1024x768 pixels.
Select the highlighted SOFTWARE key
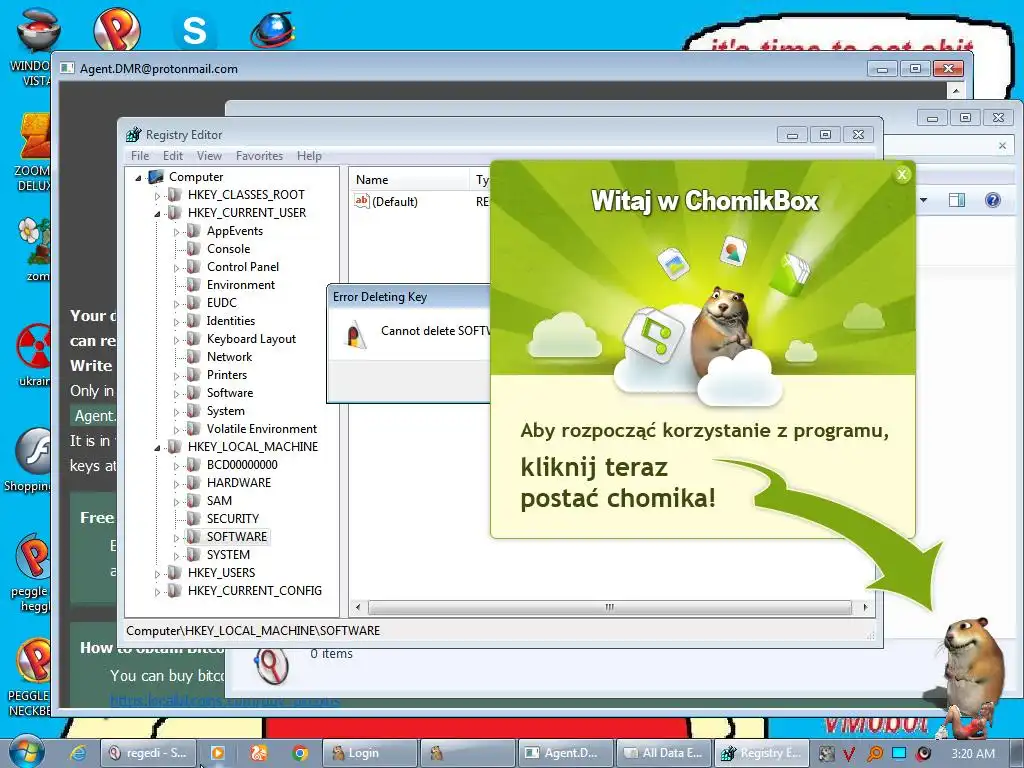coord(236,537)
